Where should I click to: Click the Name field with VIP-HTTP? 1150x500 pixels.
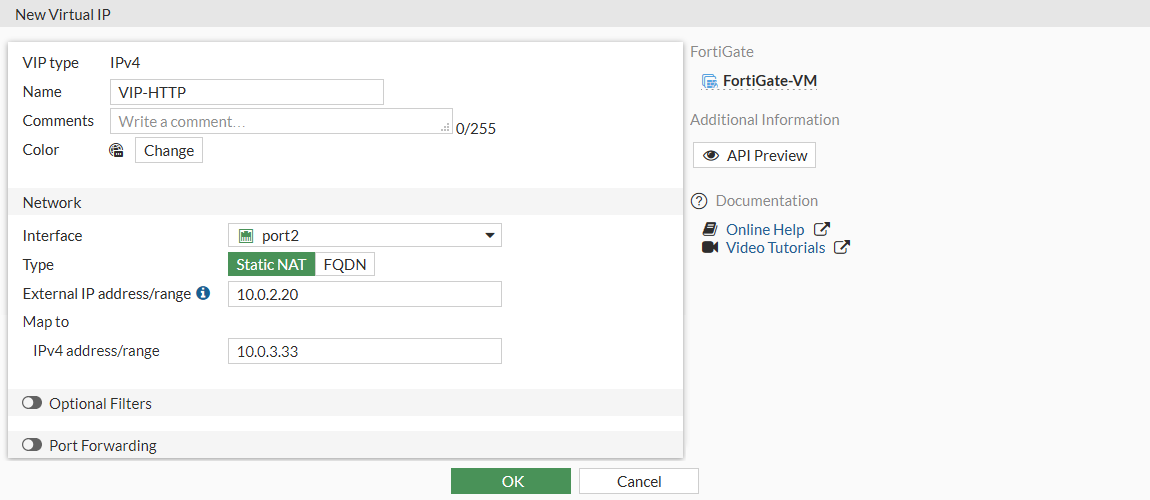(x=246, y=92)
